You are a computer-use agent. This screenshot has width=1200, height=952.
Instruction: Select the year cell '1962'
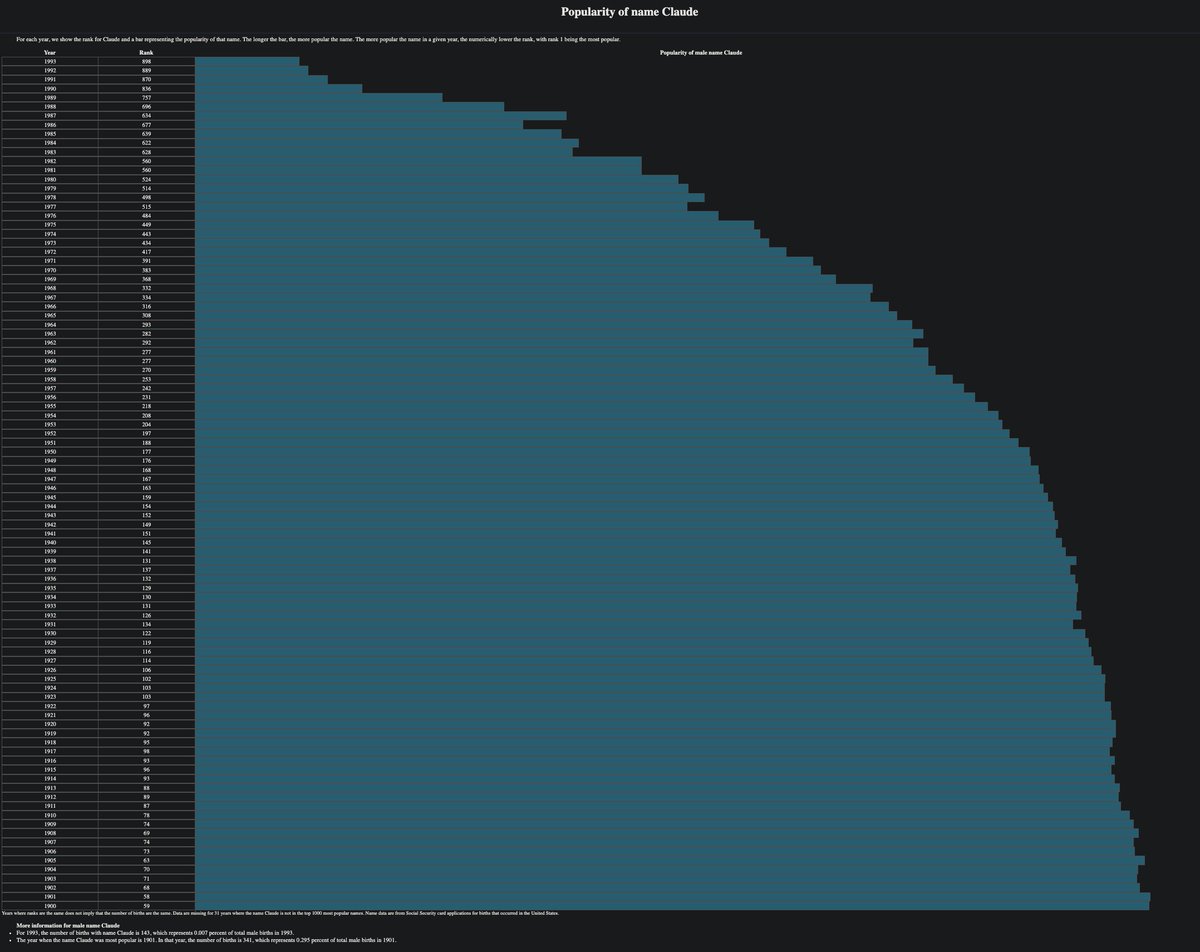click(x=50, y=342)
